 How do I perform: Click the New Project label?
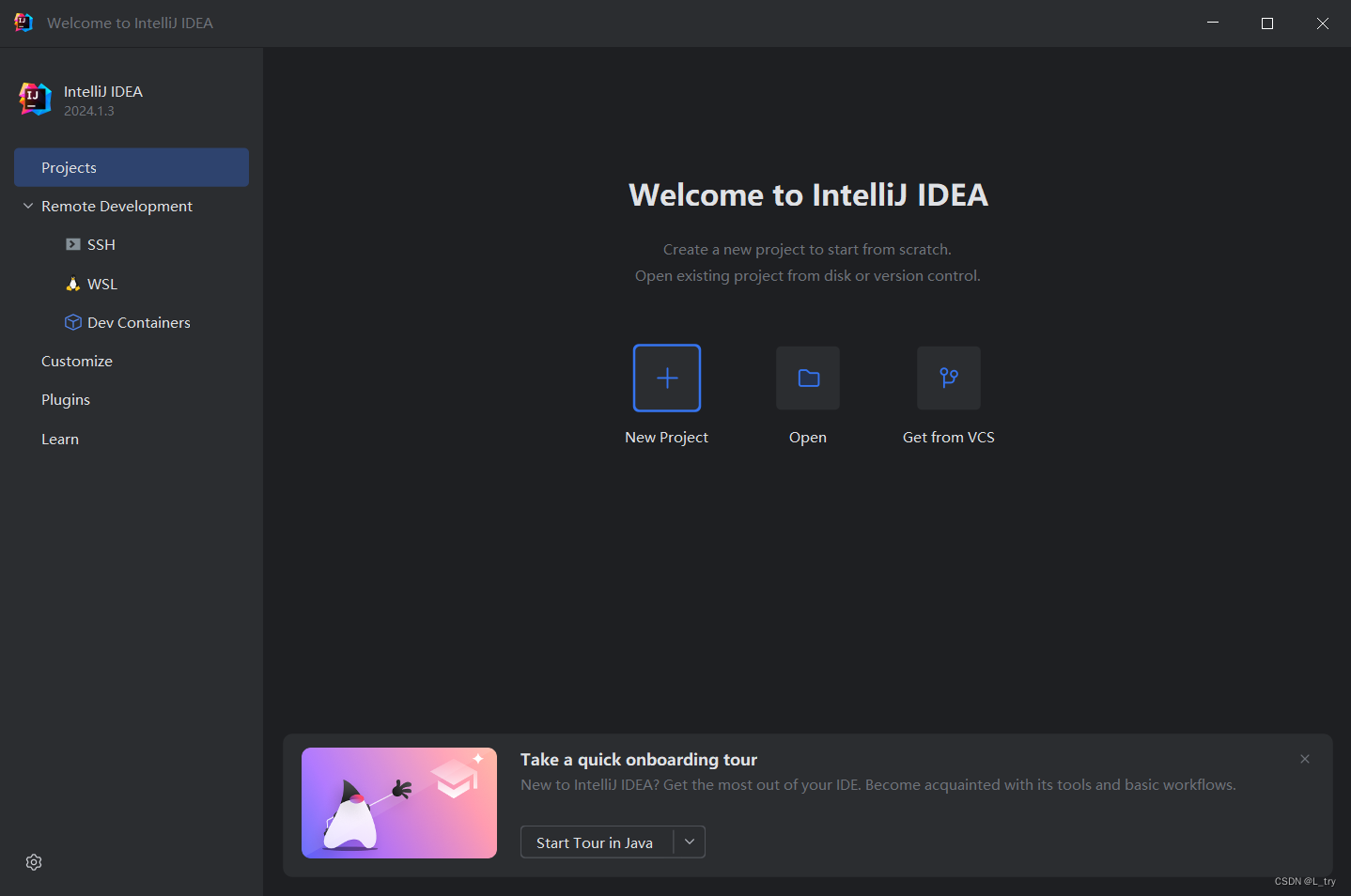tap(667, 438)
